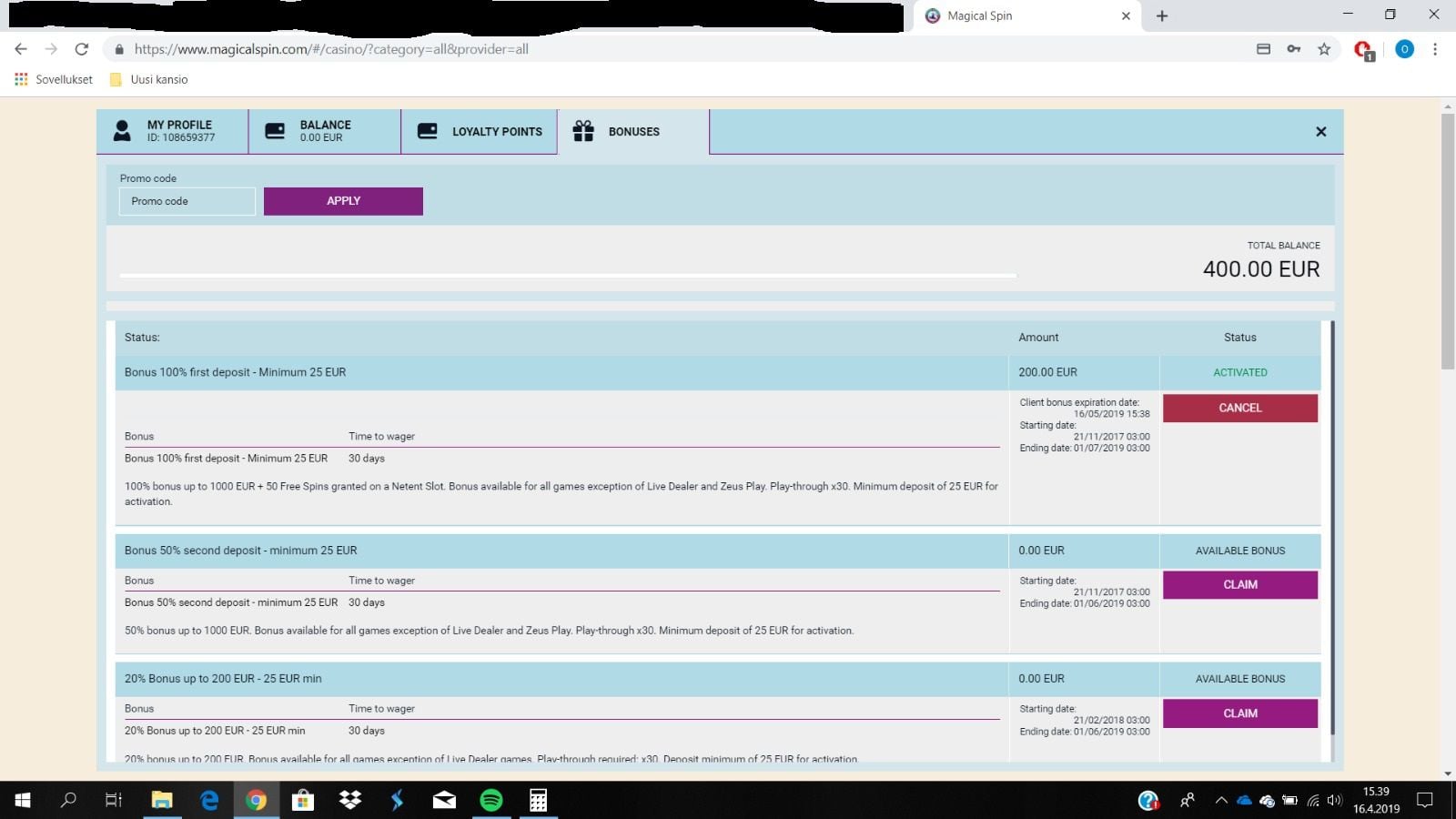This screenshot has height=819, width=1456.
Task: Launch Microsoft Edge from taskbar
Action: pos(209,800)
